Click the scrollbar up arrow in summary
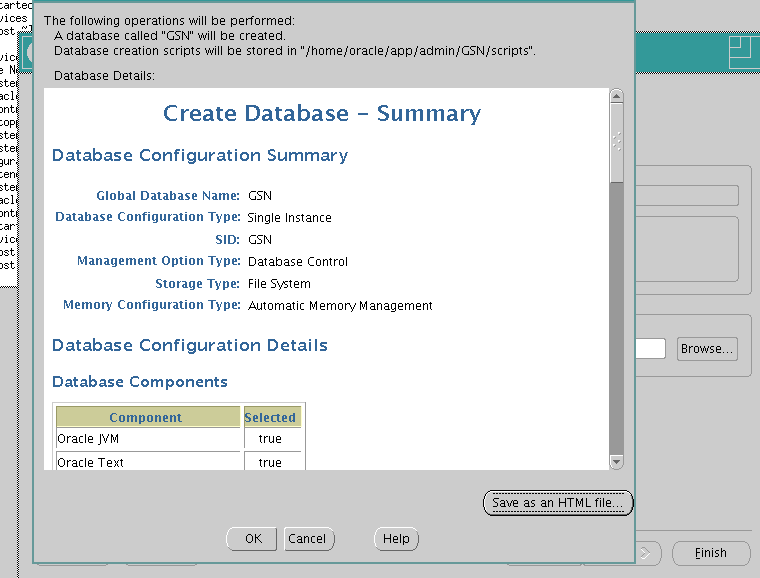 pyautogui.click(x=617, y=96)
